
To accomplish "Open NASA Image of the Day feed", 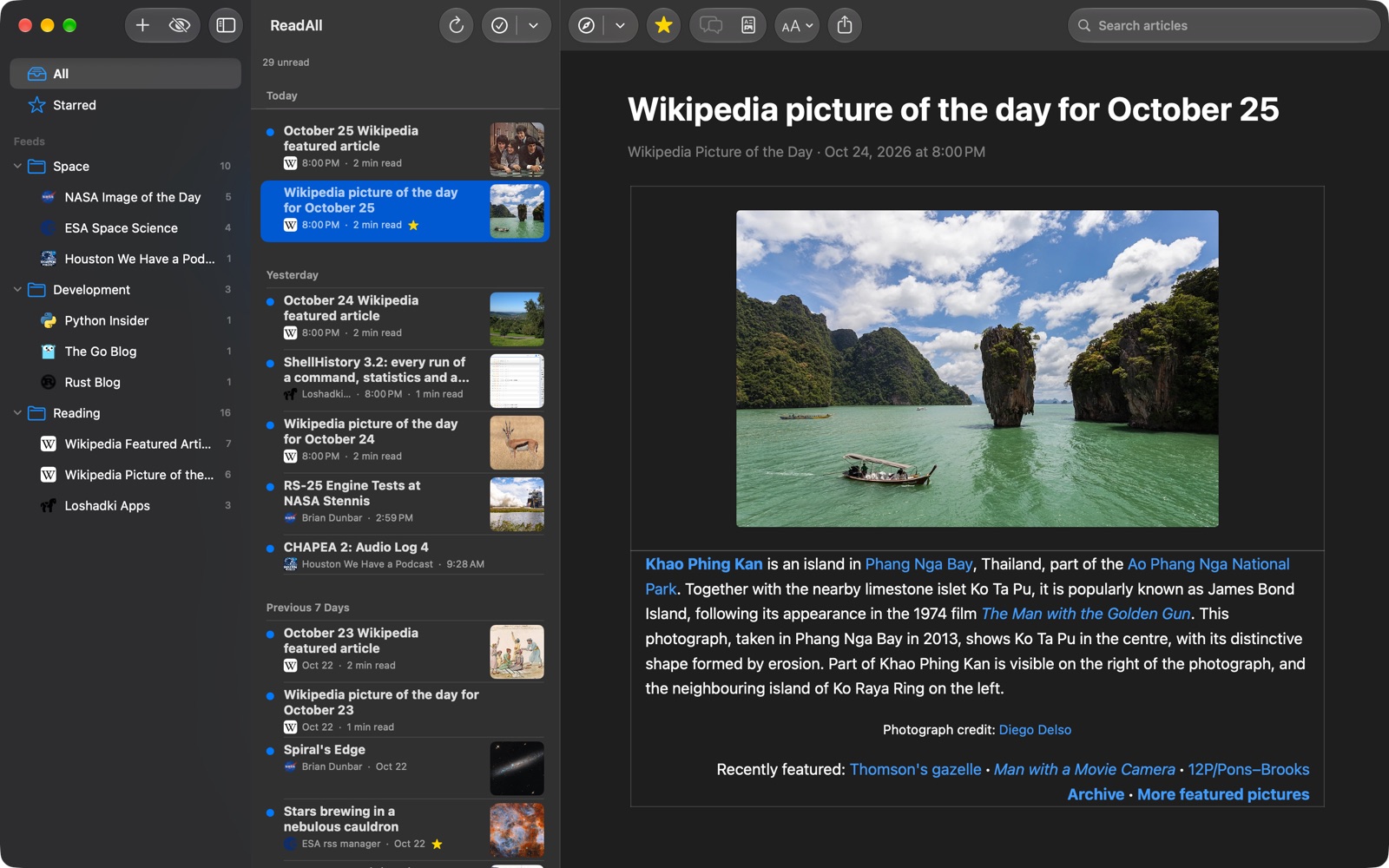I will click(126, 197).
